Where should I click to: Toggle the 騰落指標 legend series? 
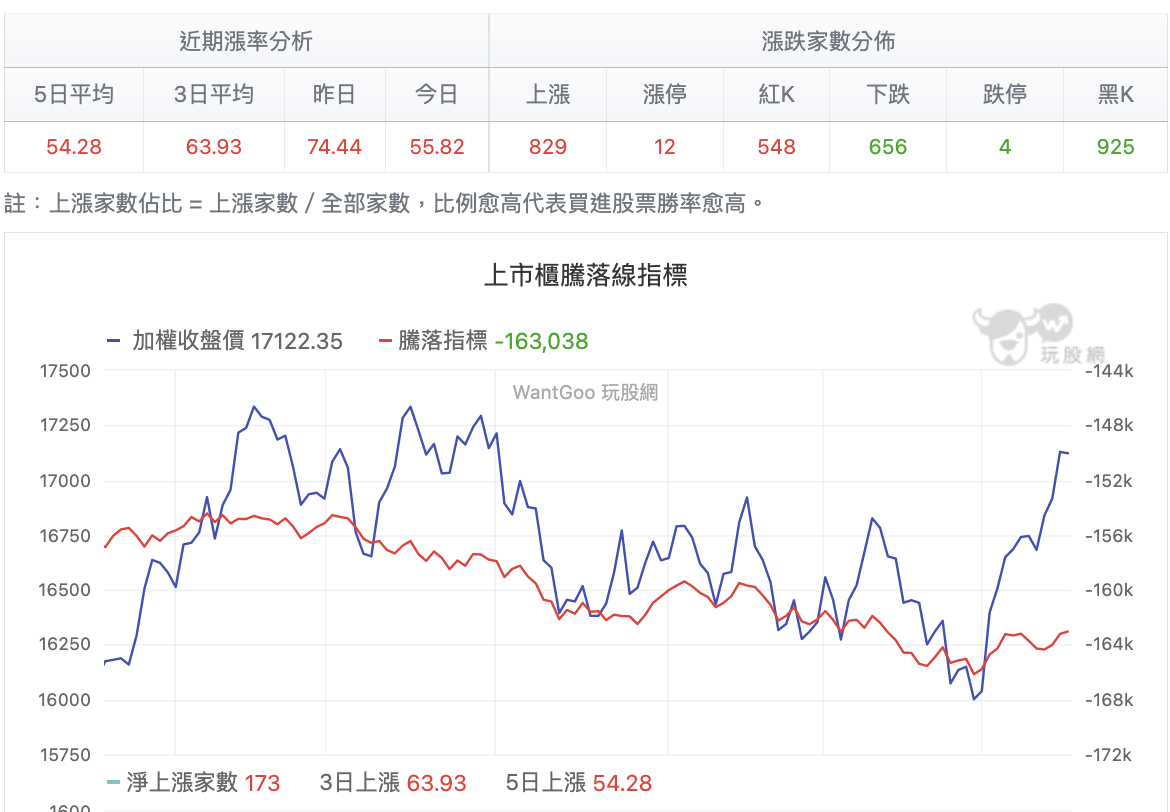484,341
